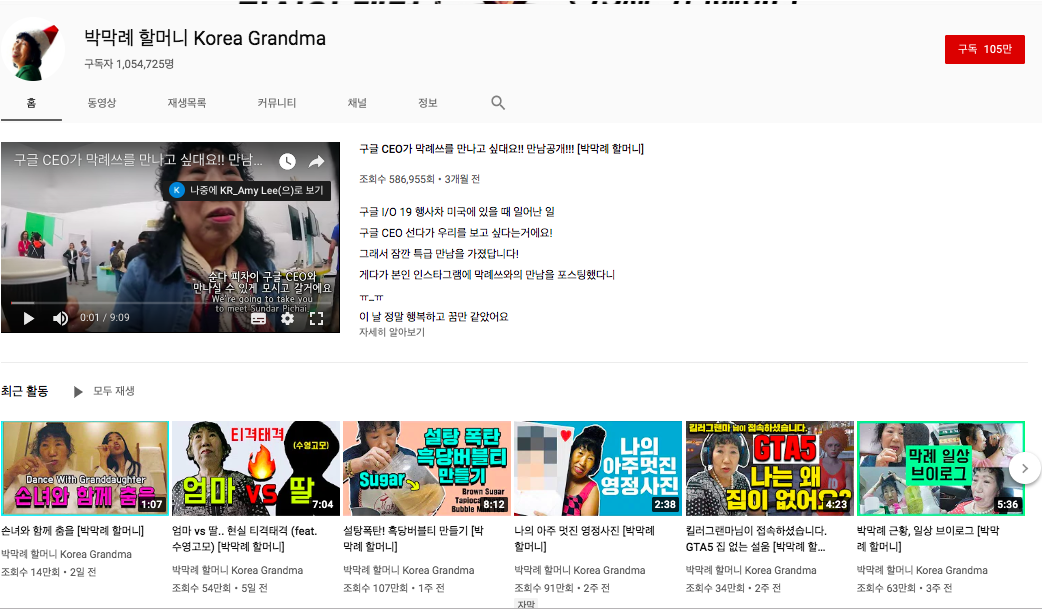Image resolution: width=1042 pixels, height=611 pixels.
Task: Advance the video carousel with the right chevron
Action: [1024, 467]
